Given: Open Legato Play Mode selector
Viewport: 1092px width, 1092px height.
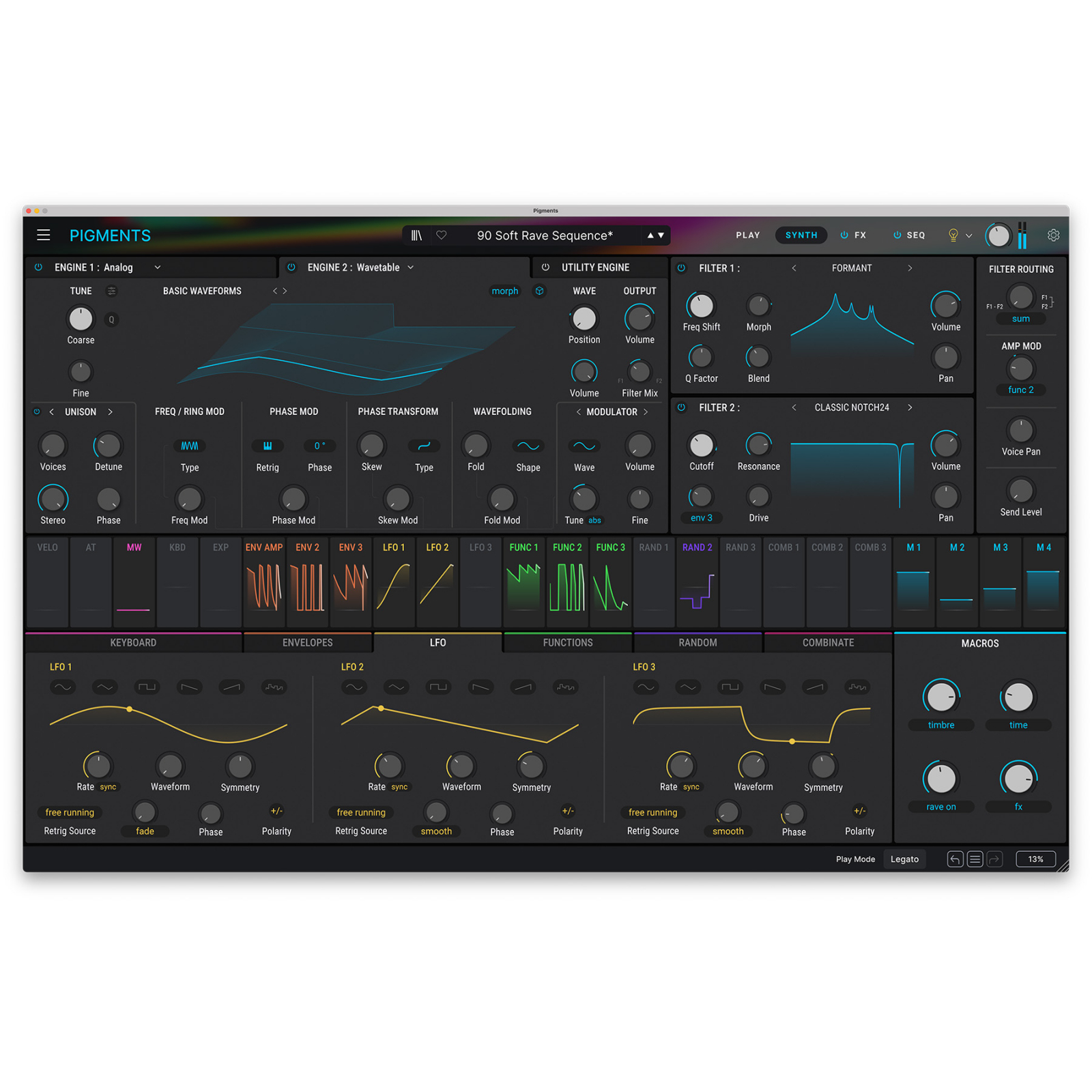Looking at the screenshot, I should (905, 859).
